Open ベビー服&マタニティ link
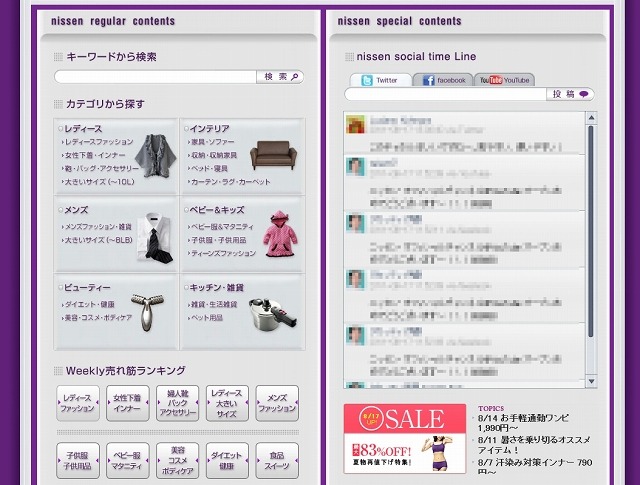Image resolution: width=640 pixels, height=485 pixels. click(222, 227)
